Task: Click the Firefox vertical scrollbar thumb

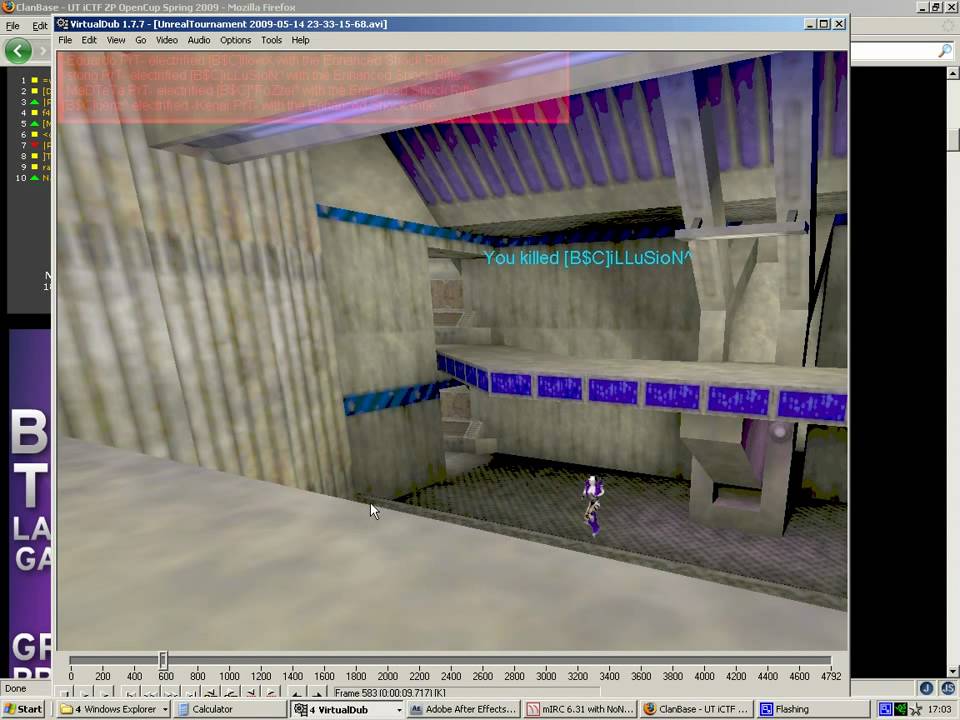Action: tap(953, 139)
